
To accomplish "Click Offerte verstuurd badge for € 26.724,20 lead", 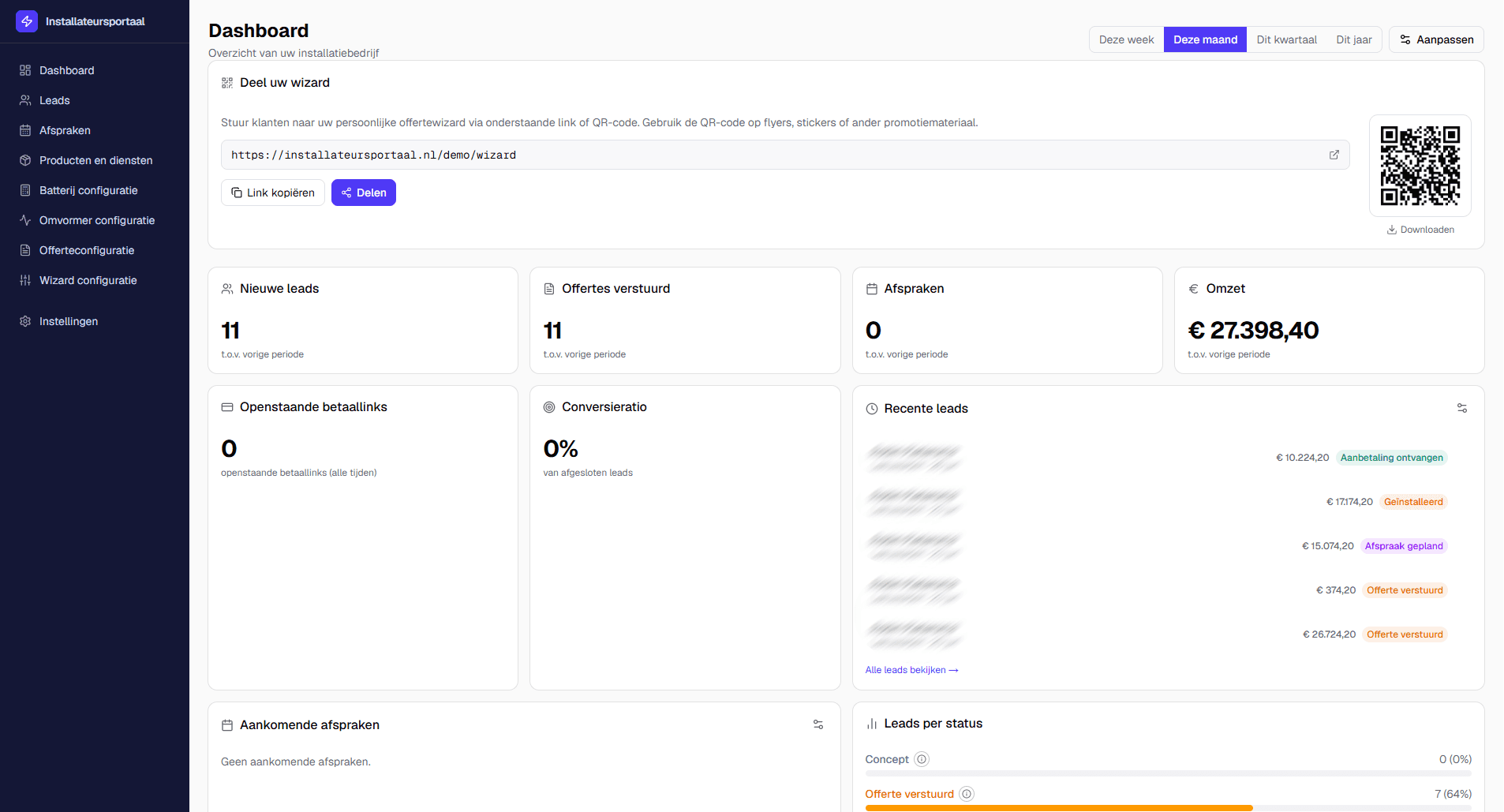I will point(1405,634).
